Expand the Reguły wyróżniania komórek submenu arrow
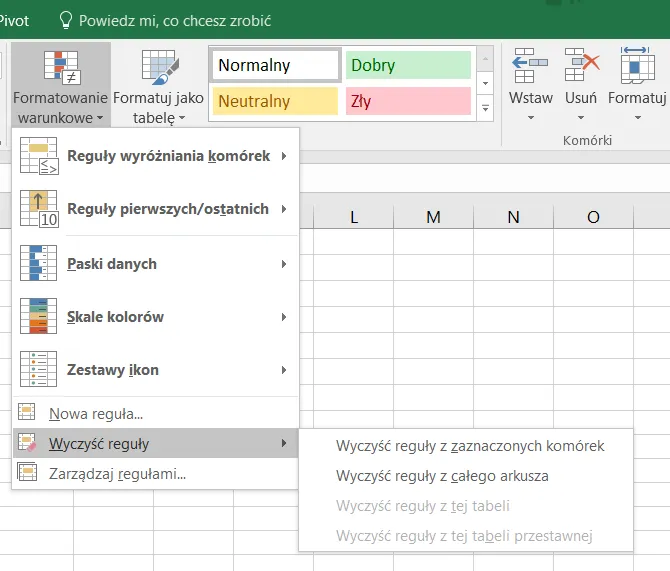The width and height of the screenshot is (670, 571). pyautogui.click(x=284, y=156)
